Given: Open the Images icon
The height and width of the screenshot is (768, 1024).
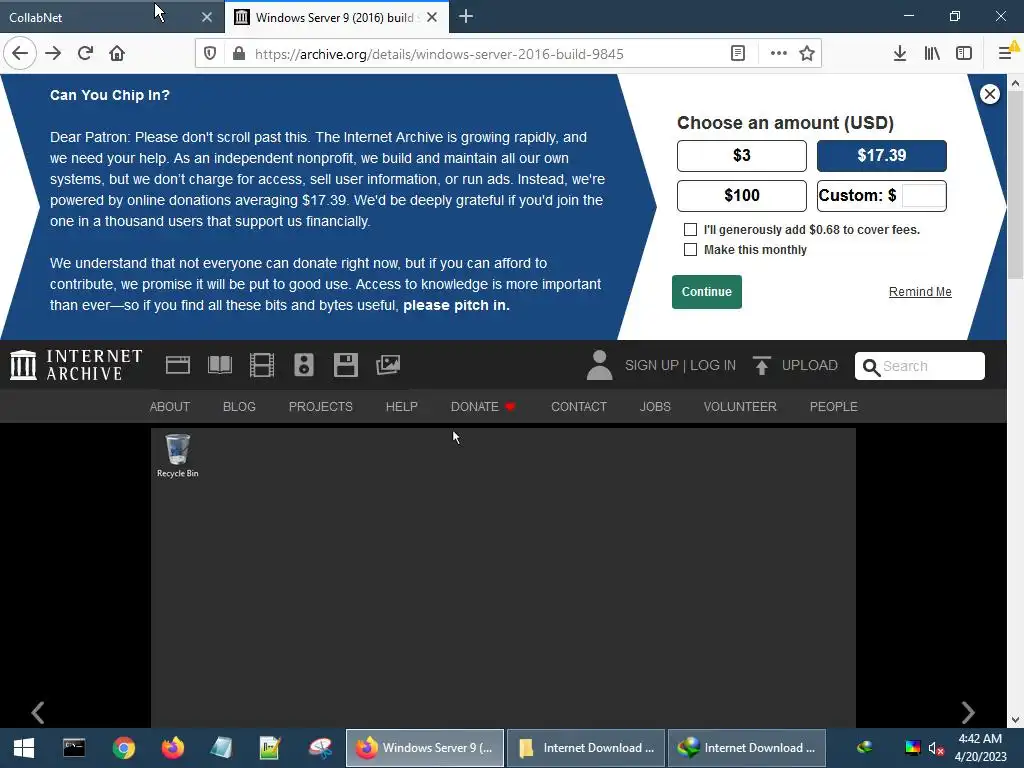Looking at the screenshot, I should [388, 365].
